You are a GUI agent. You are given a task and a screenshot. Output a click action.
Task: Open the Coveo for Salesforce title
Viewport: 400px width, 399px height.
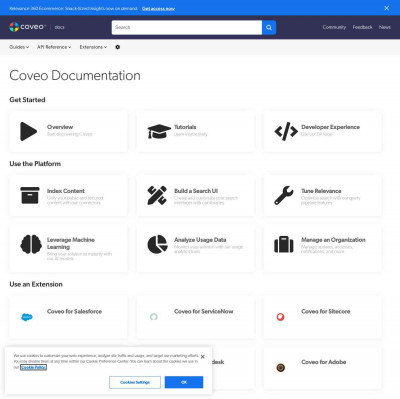[x=74, y=311]
